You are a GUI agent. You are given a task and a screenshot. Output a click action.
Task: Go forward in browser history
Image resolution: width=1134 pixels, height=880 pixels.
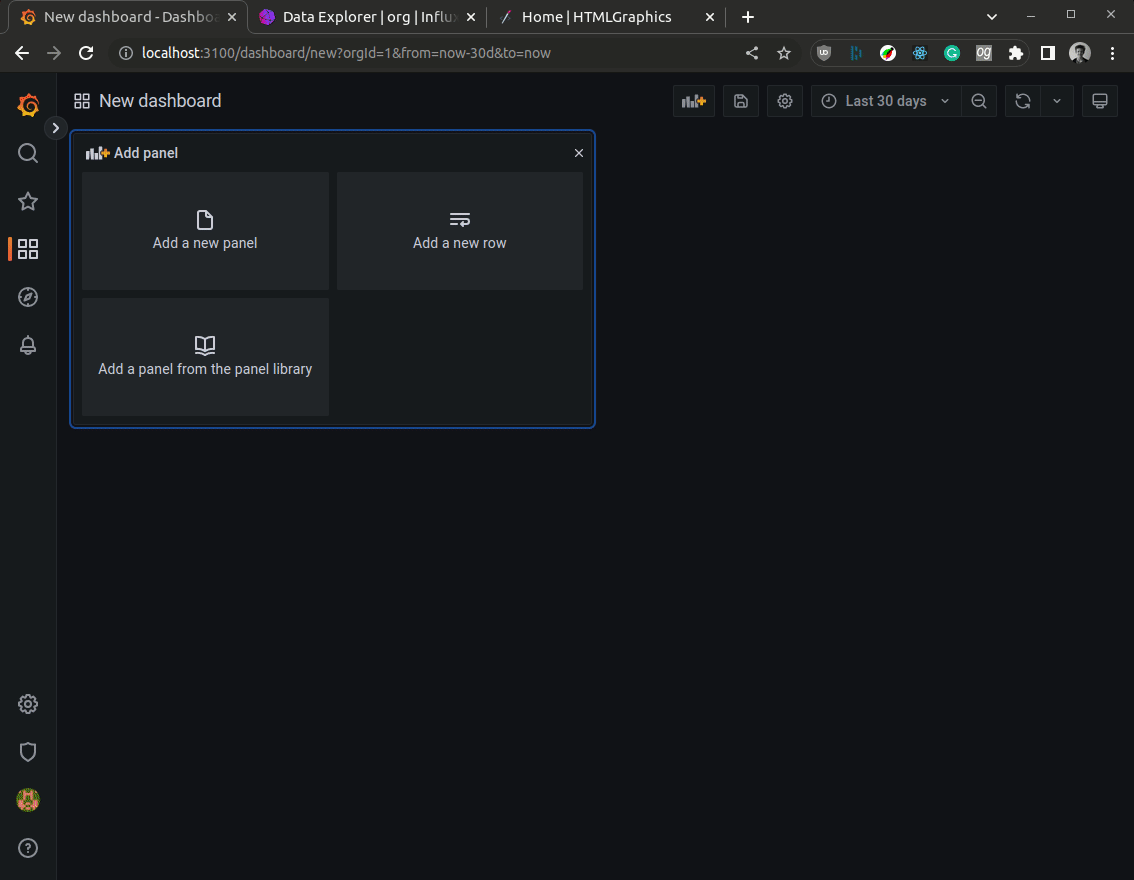54,53
